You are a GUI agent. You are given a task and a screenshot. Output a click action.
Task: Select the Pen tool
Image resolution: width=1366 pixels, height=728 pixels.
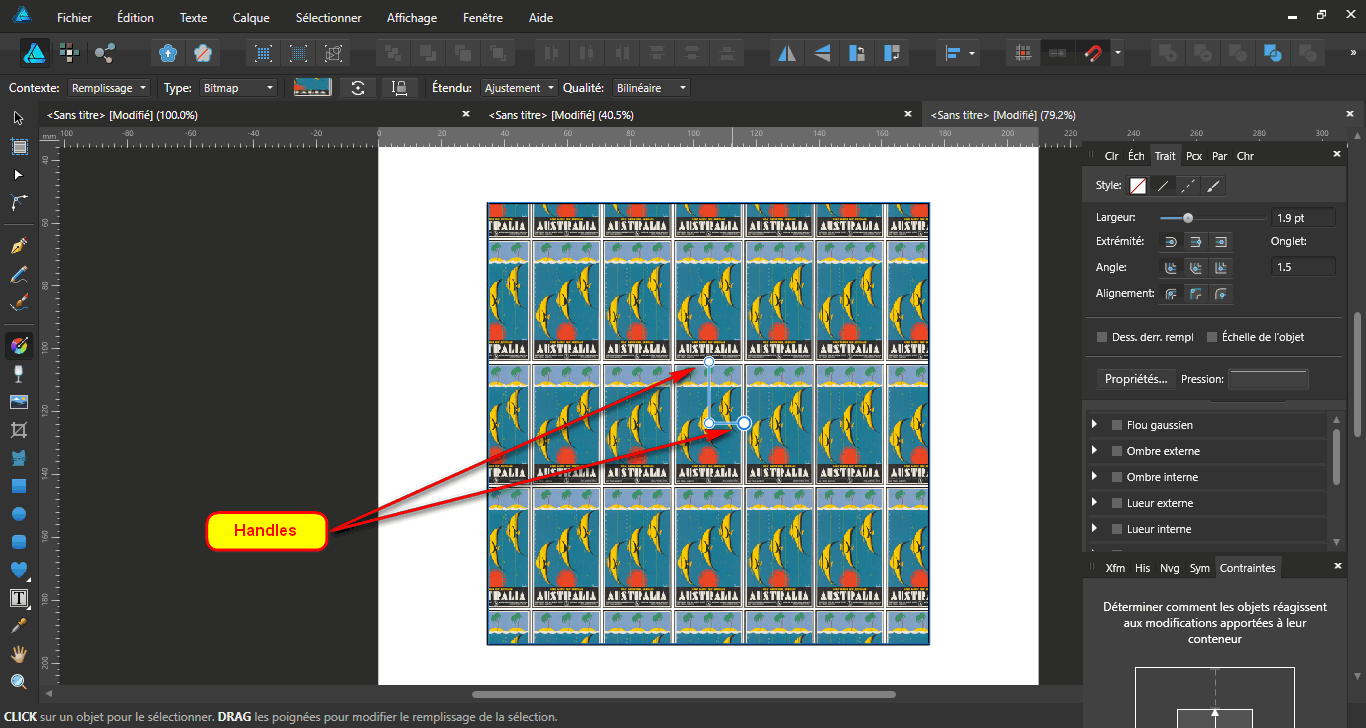18,246
